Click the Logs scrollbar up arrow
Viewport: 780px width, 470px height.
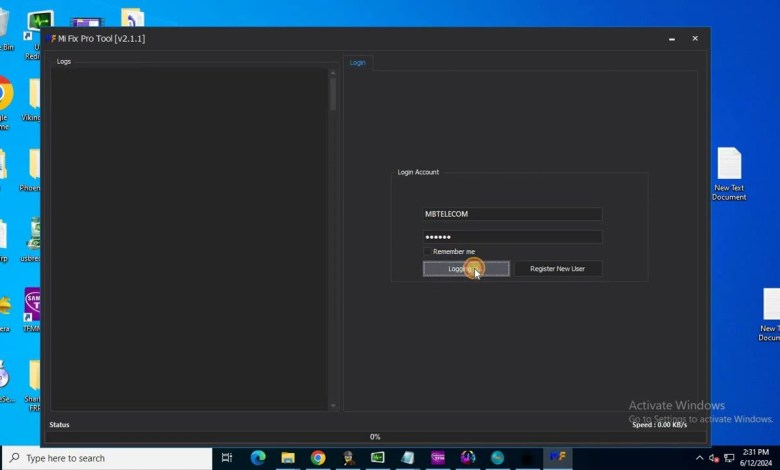pyautogui.click(x=333, y=73)
